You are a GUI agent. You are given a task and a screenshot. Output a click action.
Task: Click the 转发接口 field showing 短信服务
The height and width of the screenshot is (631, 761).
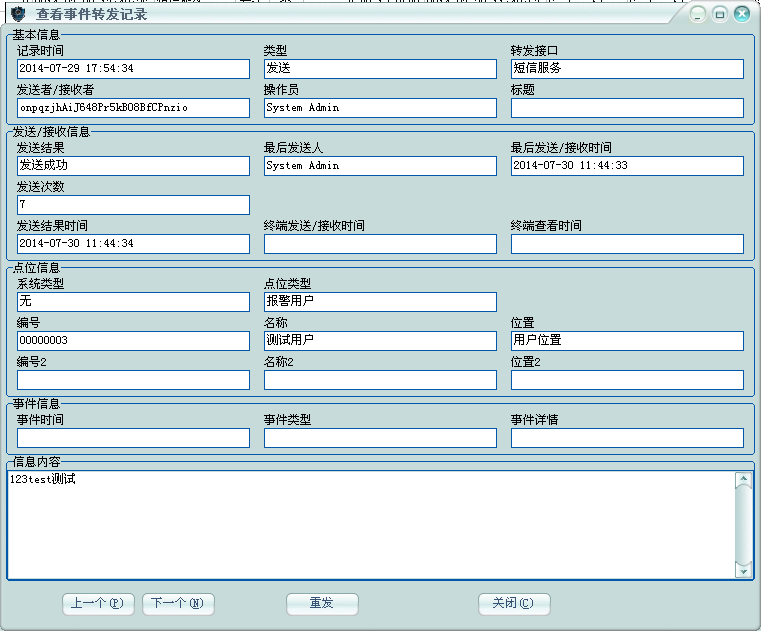coord(627,69)
